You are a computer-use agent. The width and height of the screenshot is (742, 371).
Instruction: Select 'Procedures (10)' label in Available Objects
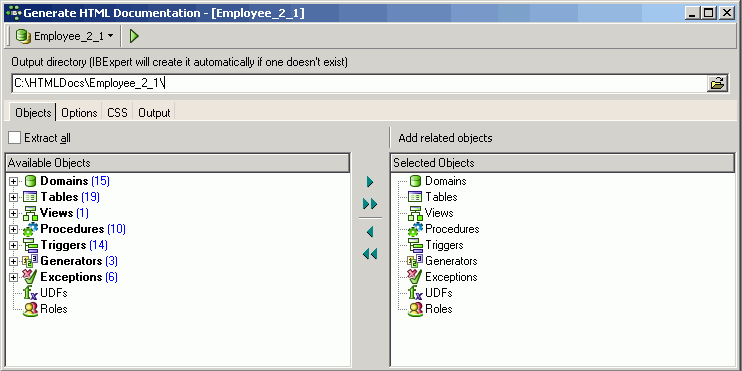(x=83, y=229)
